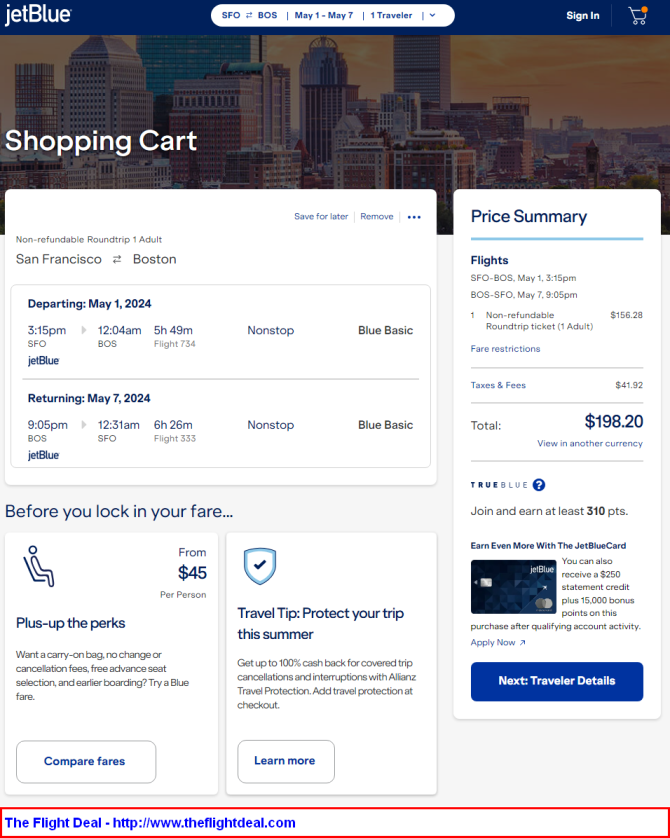The image size is (670, 838).
Task: Proceed with Next: Traveler Details button
Action: [x=557, y=681]
